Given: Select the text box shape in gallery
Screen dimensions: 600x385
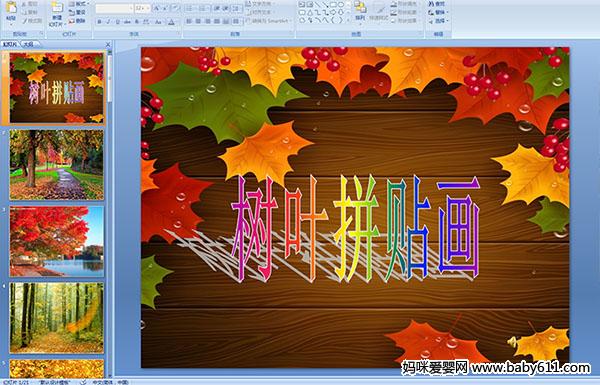Looking at the screenshot, I should (302, 4).
